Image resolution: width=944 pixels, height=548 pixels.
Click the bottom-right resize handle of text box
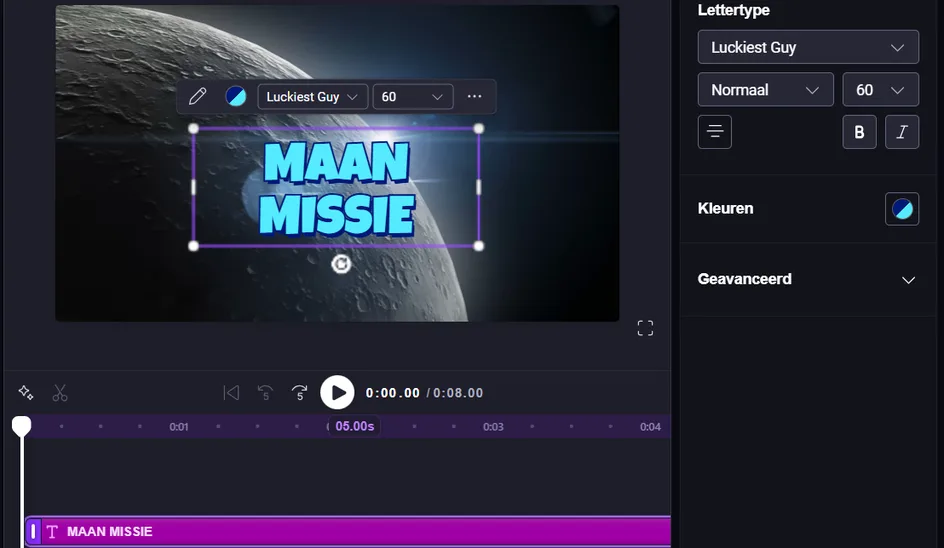click(x=479, y=246)
